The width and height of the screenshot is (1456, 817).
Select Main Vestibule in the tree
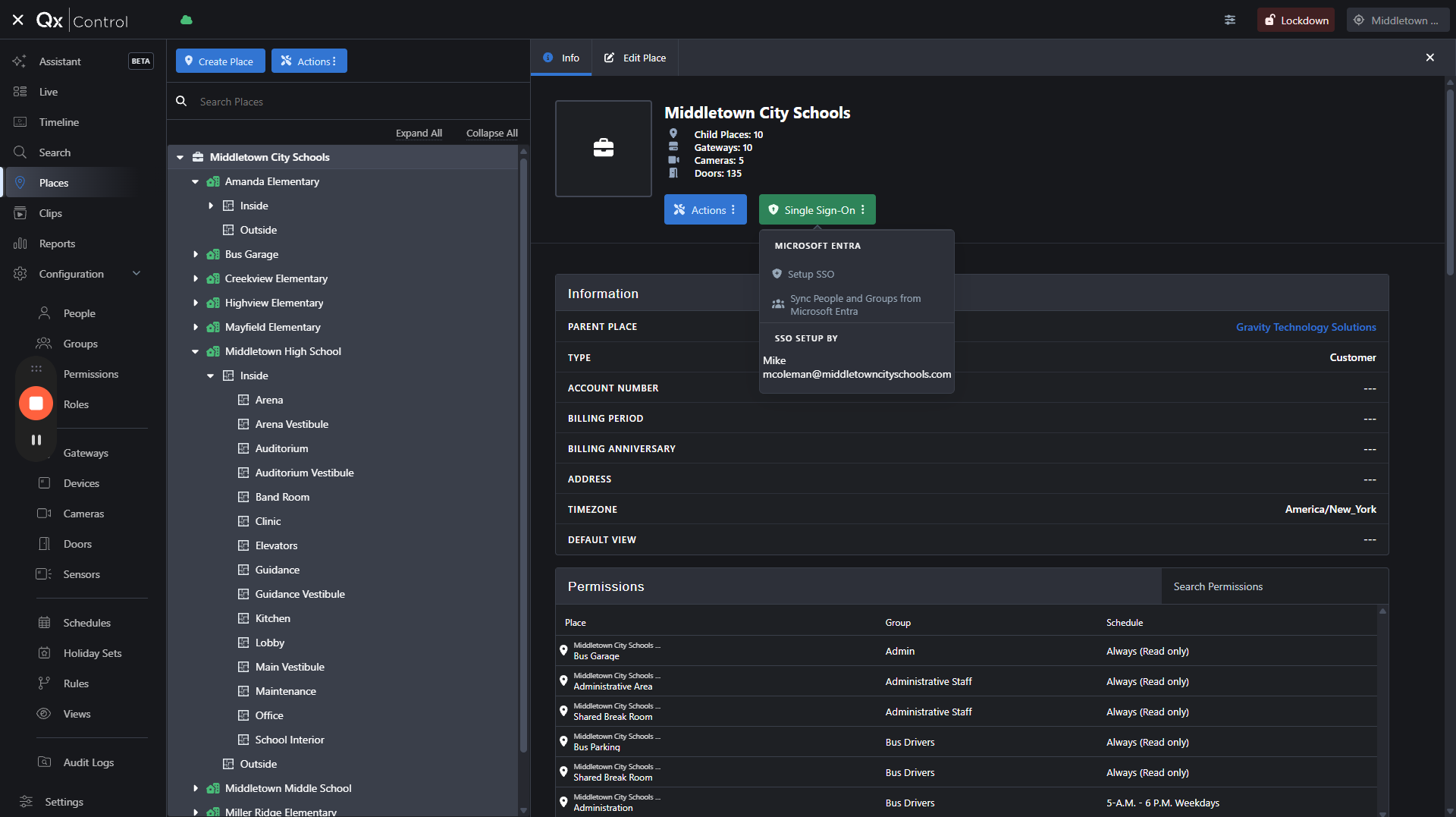point(290,667)
